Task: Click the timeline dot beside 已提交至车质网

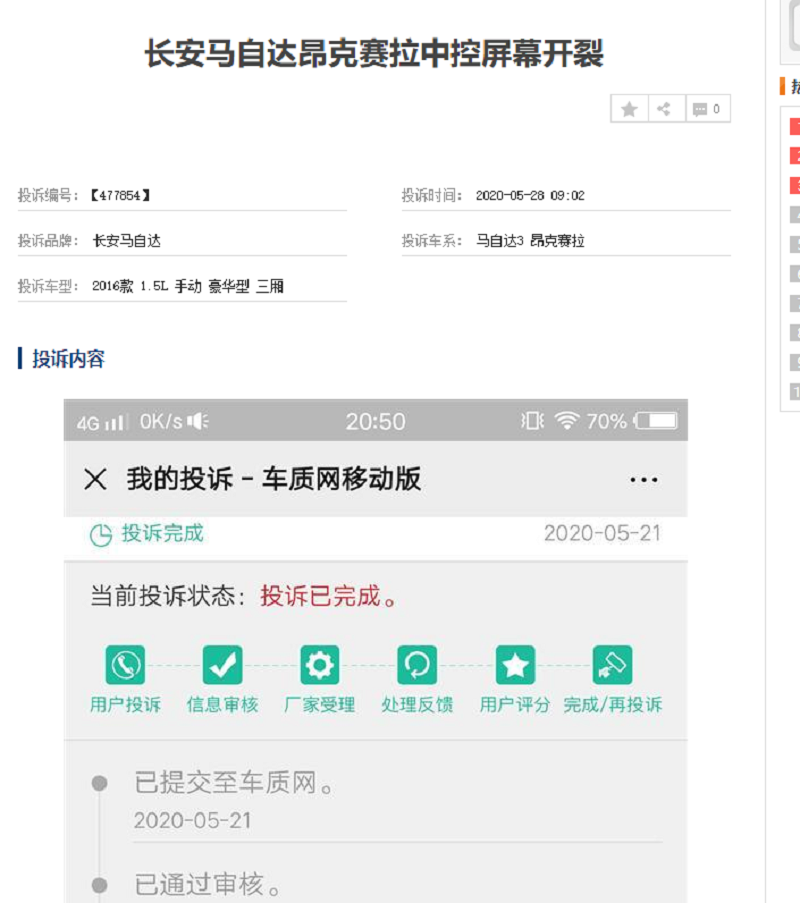Action: click(x=100, y=783)
